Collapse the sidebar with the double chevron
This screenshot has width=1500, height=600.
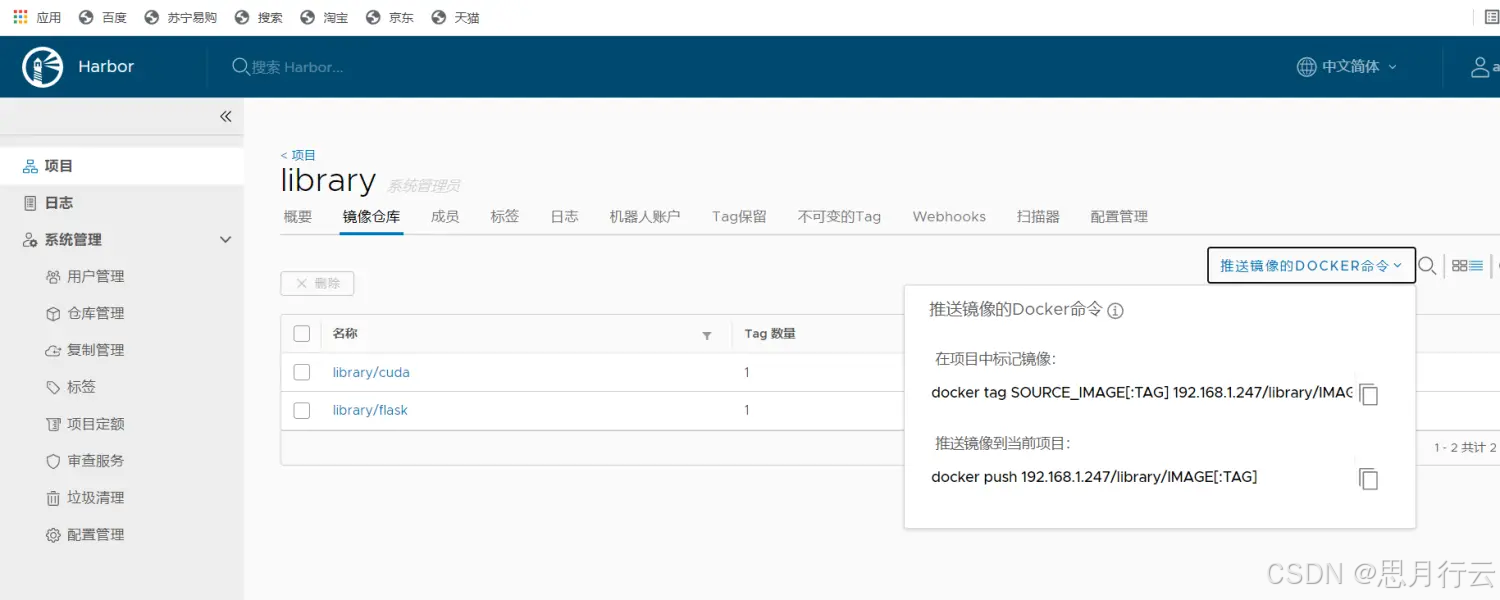pos(225,116)
